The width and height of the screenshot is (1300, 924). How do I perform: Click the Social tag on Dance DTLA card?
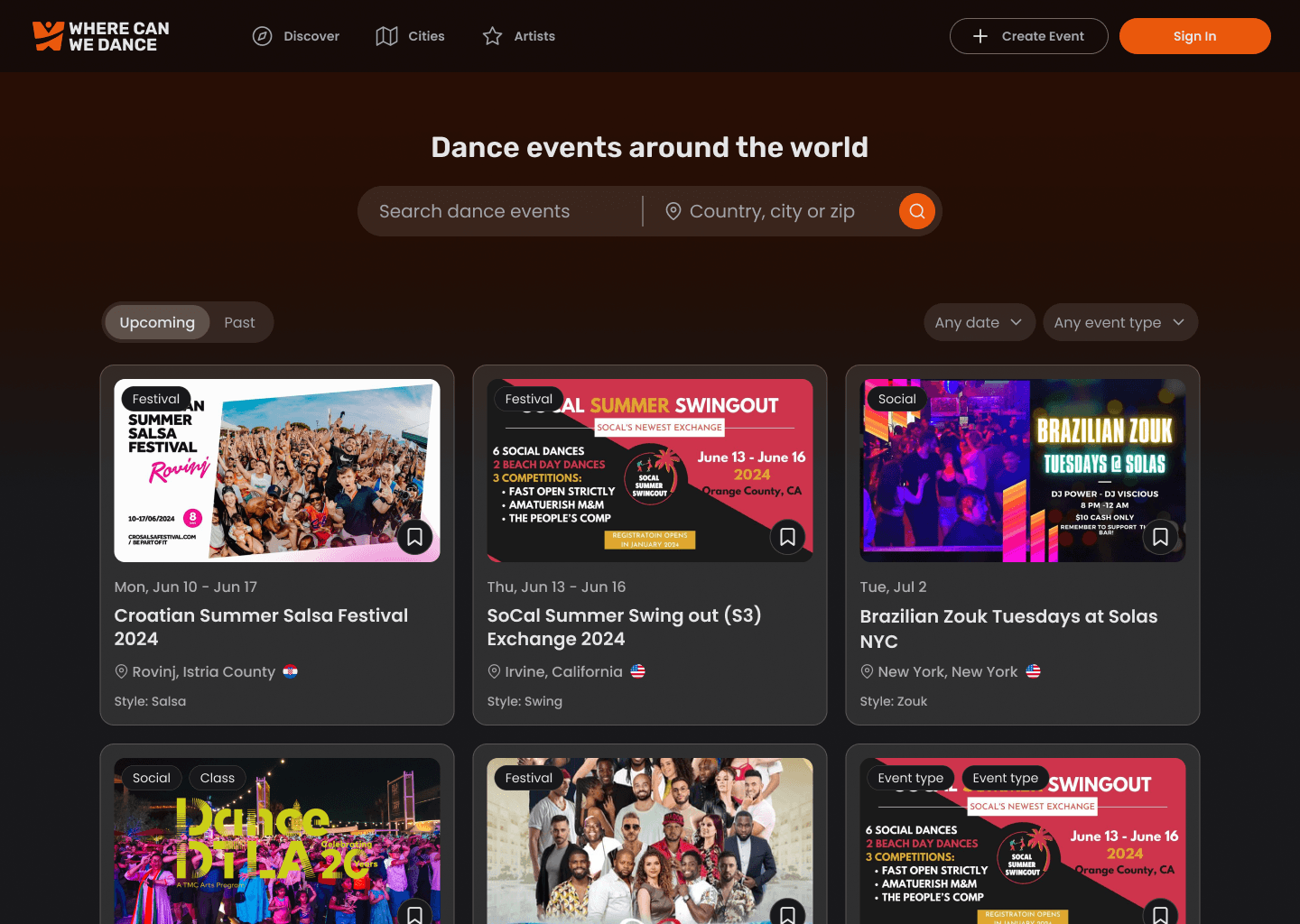pos(152,778)
